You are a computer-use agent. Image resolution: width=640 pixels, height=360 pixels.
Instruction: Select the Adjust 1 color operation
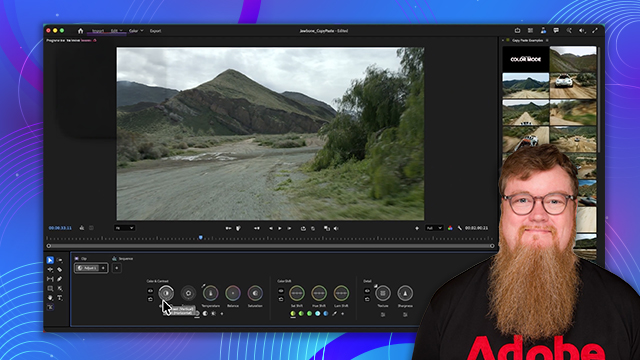pos(87,268)
